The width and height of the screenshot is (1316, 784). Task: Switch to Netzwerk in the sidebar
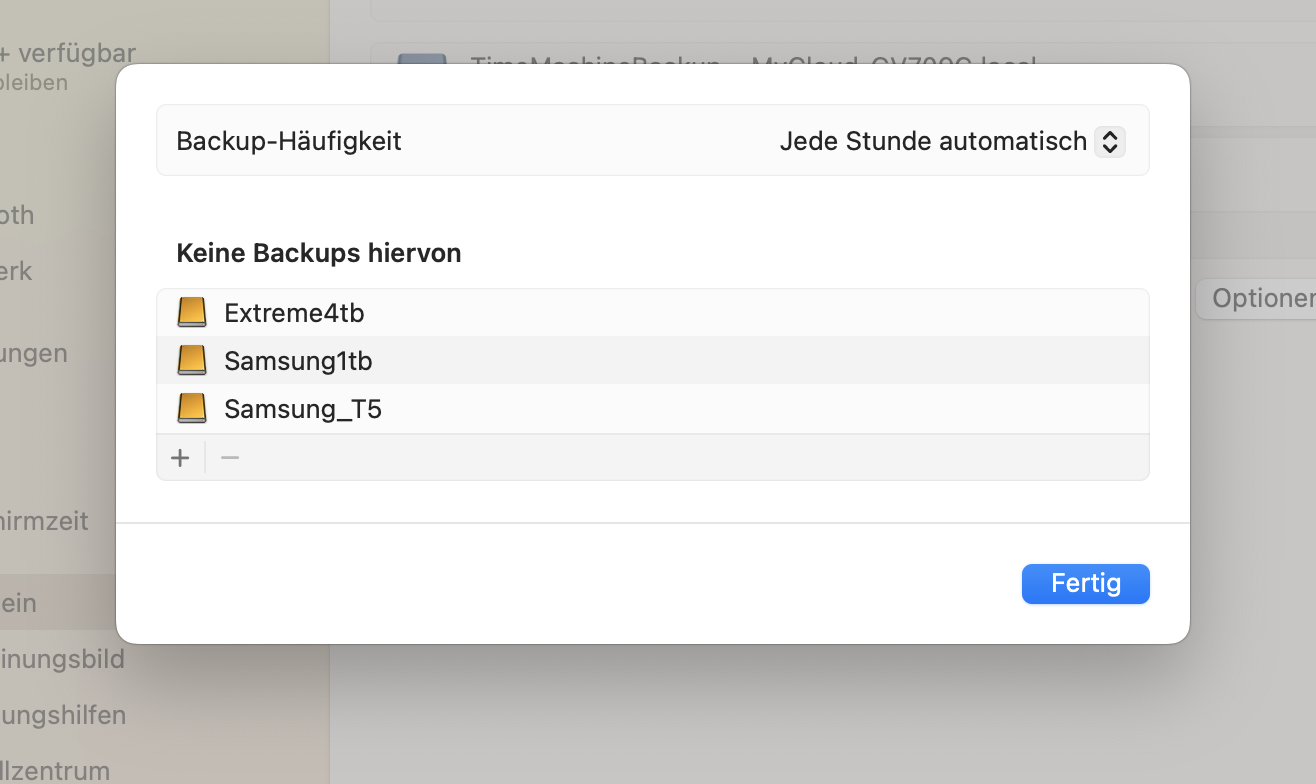[x=17, y=271]
